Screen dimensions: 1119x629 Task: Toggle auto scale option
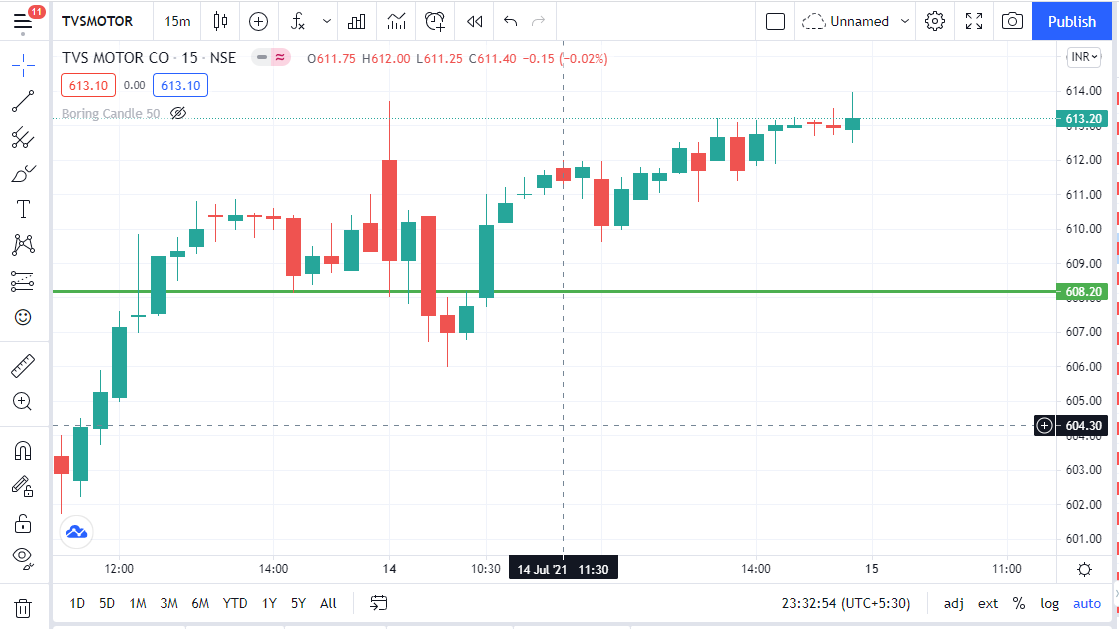pos(1087,603)
